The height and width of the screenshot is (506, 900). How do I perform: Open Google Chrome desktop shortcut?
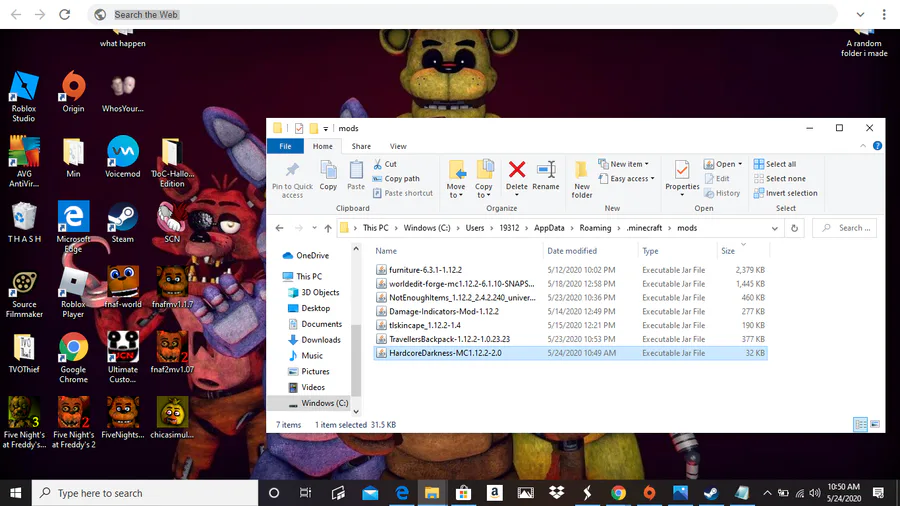coord(73,358)
